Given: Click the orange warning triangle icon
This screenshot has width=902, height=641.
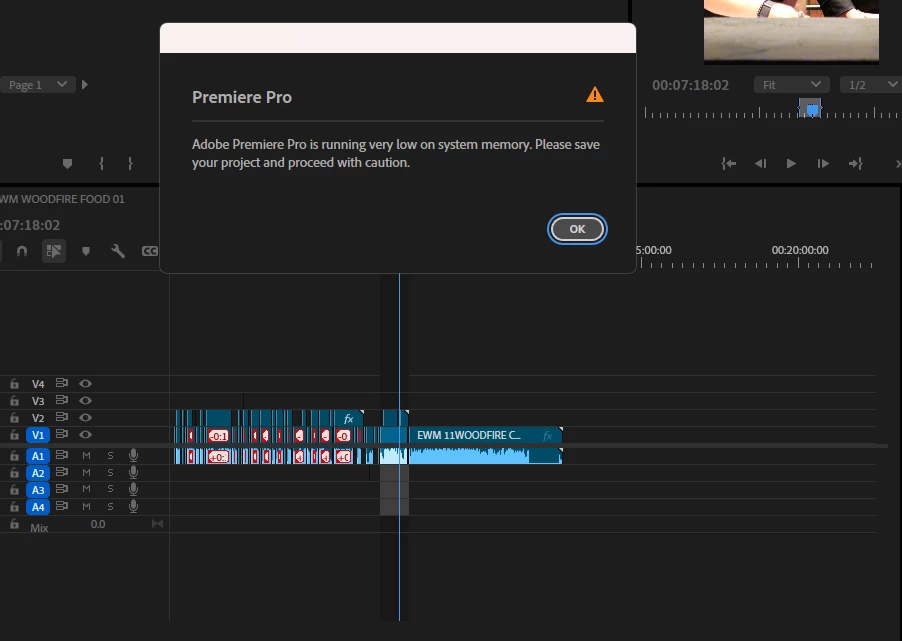Looking at the screenshot, I should tap(595, 94).
